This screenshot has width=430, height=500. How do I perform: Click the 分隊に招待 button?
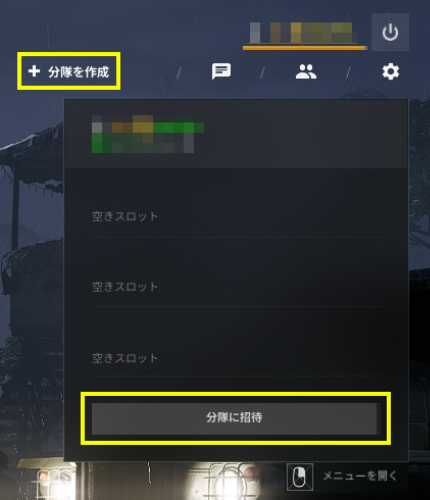(234, 418)
